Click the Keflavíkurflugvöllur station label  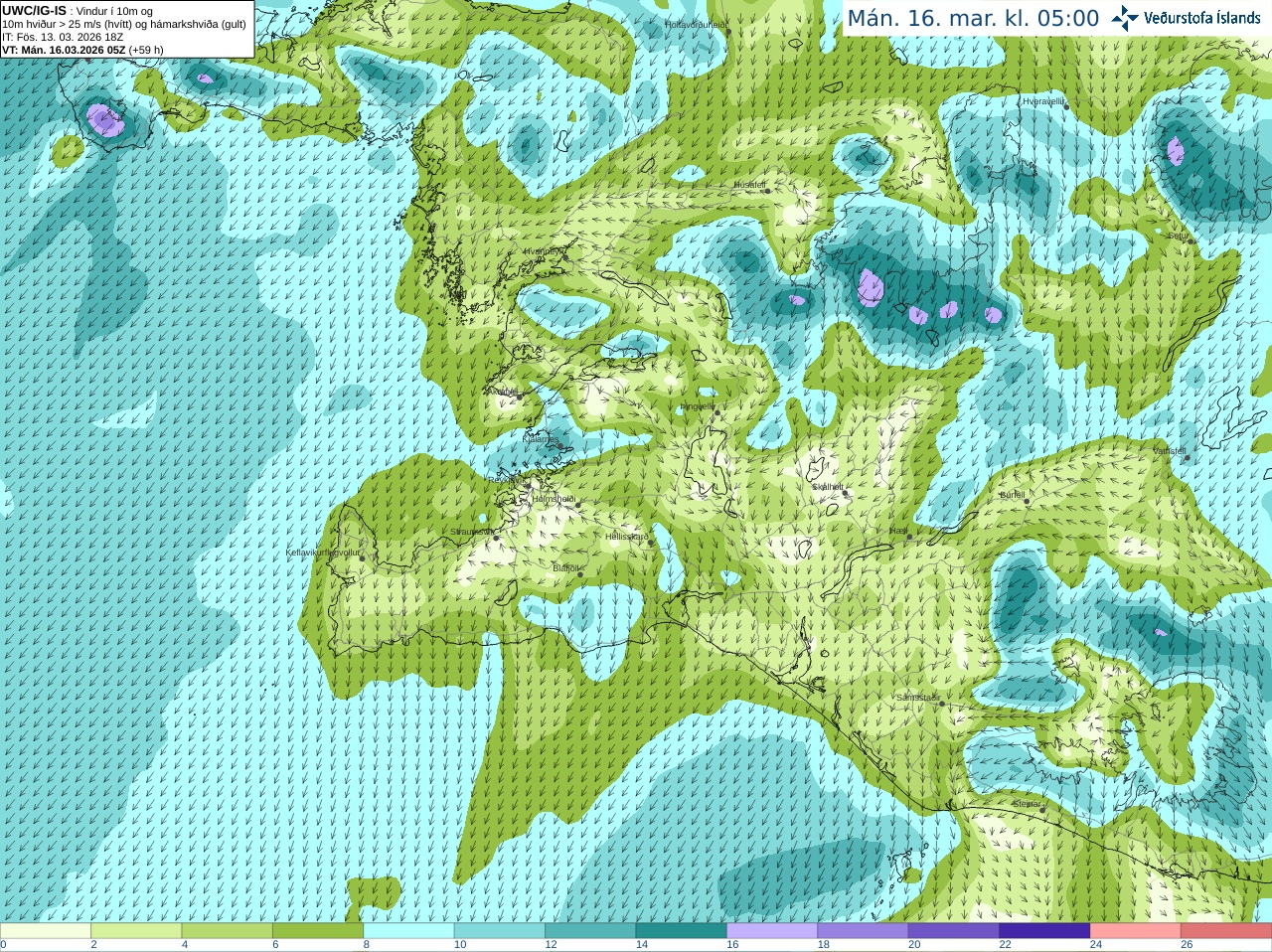323,553
